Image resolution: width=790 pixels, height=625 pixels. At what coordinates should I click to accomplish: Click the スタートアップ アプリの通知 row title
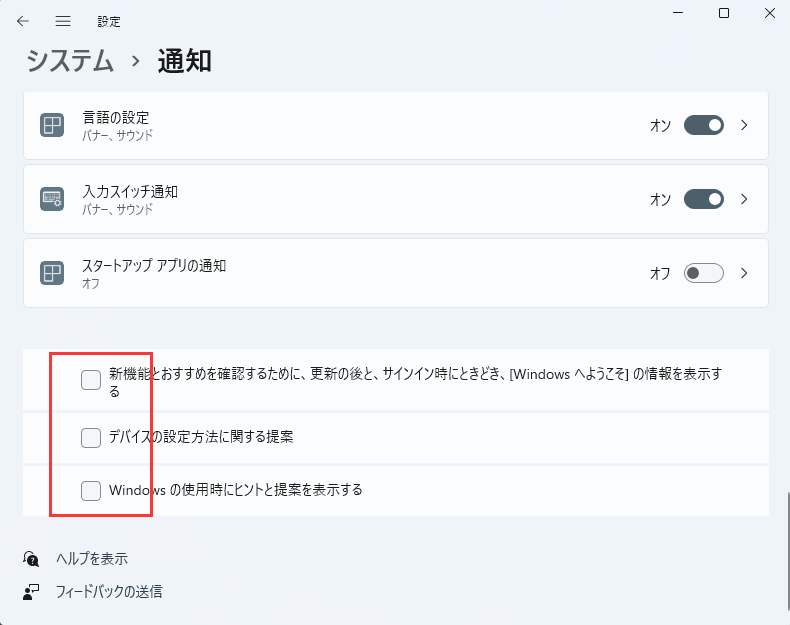[154, 266]
